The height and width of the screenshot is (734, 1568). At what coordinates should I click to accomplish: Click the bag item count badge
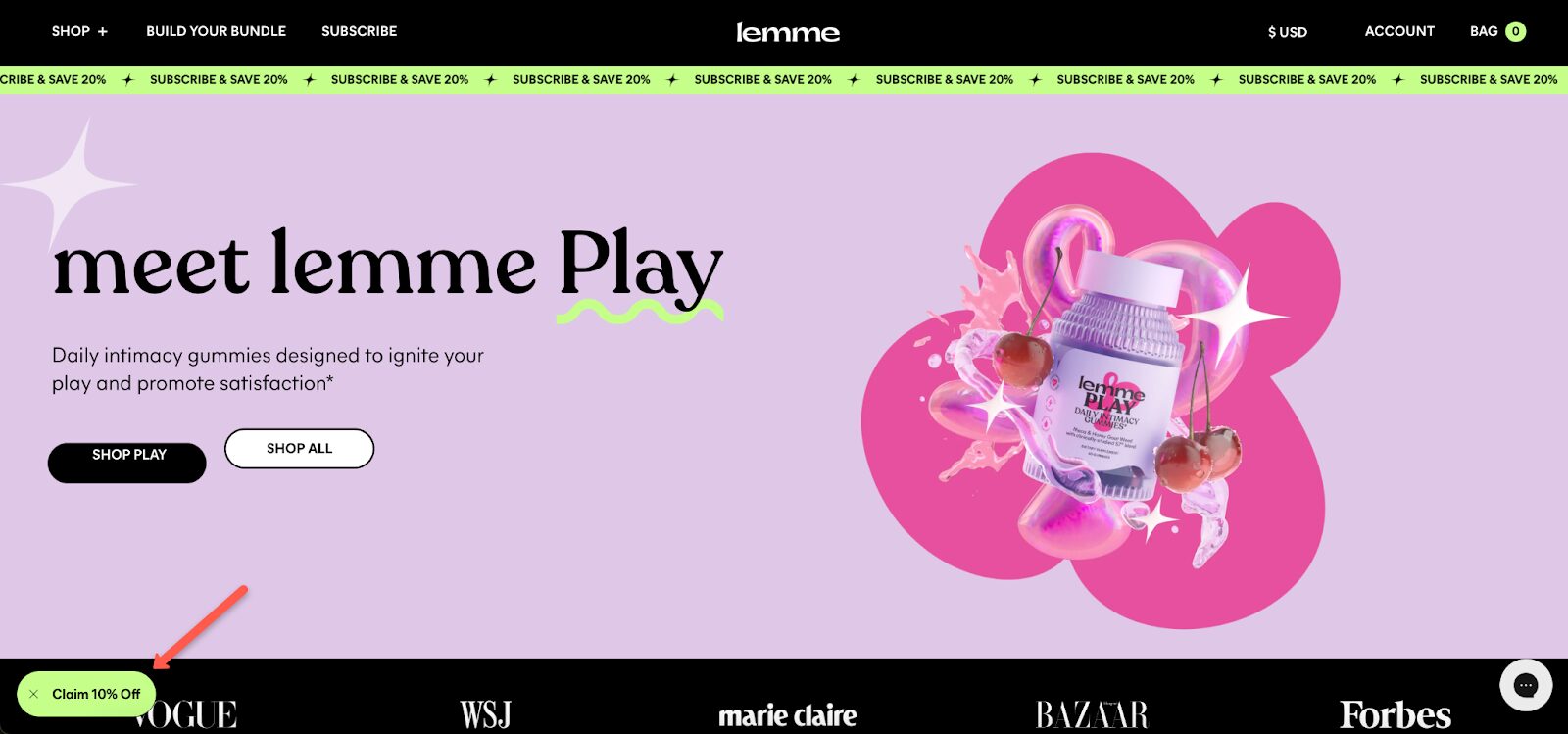tap(1515, 31)
